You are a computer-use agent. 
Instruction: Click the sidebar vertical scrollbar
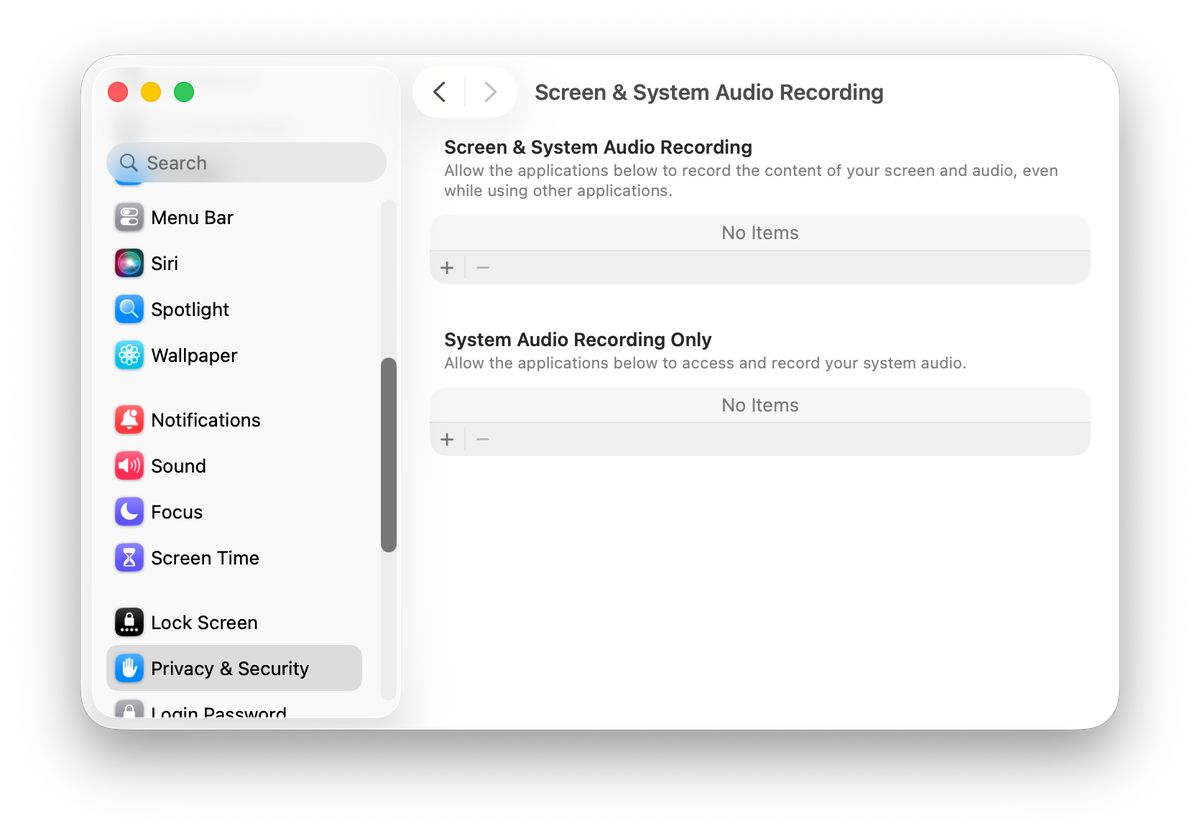(389, 455)
